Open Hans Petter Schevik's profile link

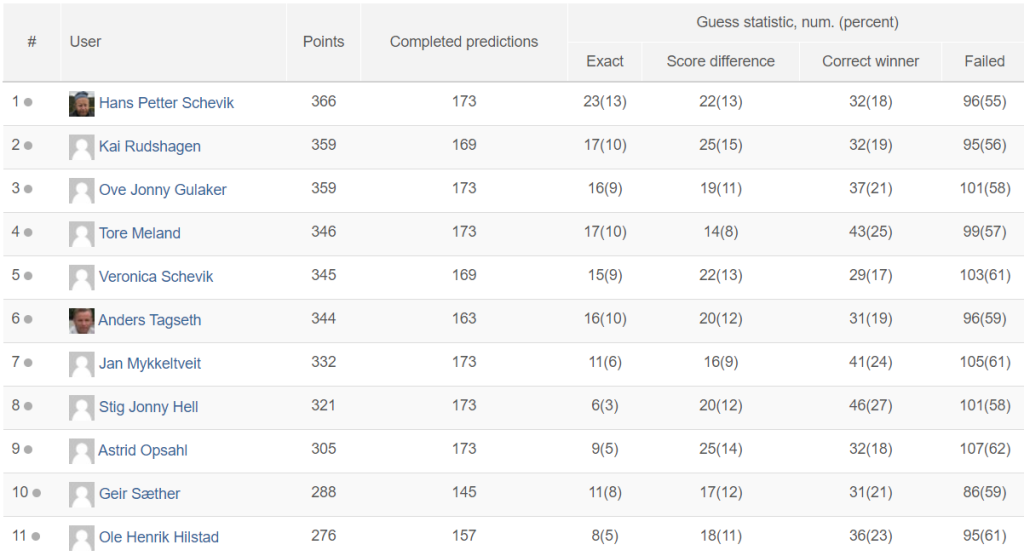coord(166,103)
